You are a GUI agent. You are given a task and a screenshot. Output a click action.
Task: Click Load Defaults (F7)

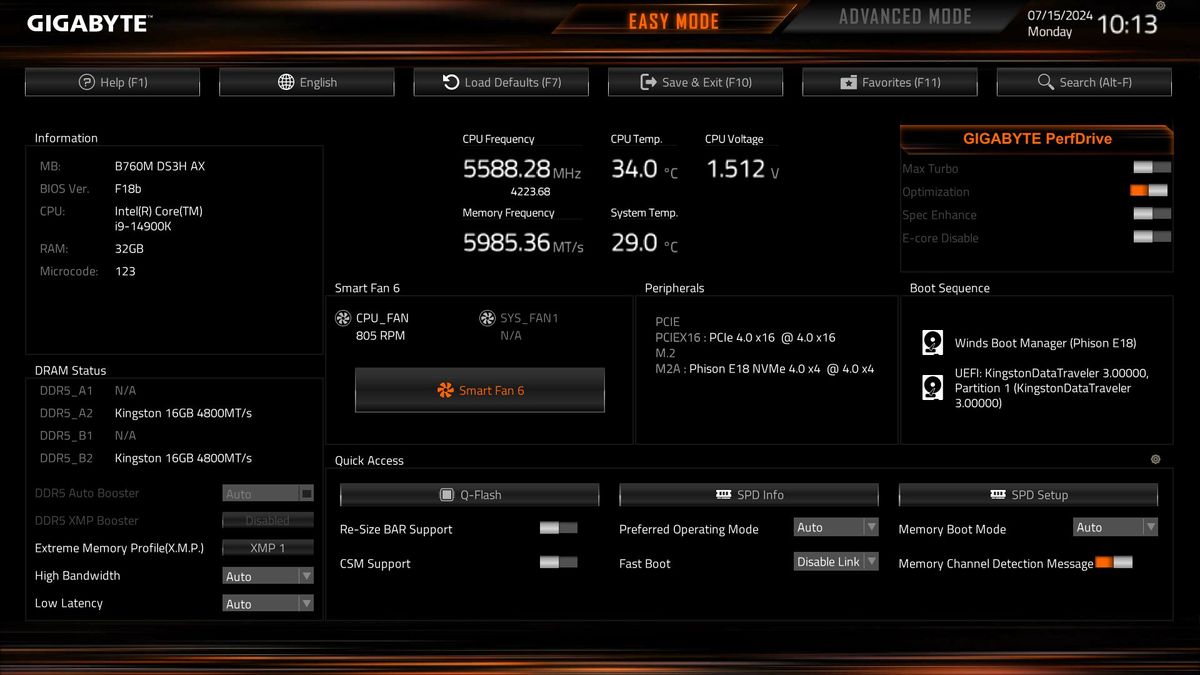click(x=501, y=82)
